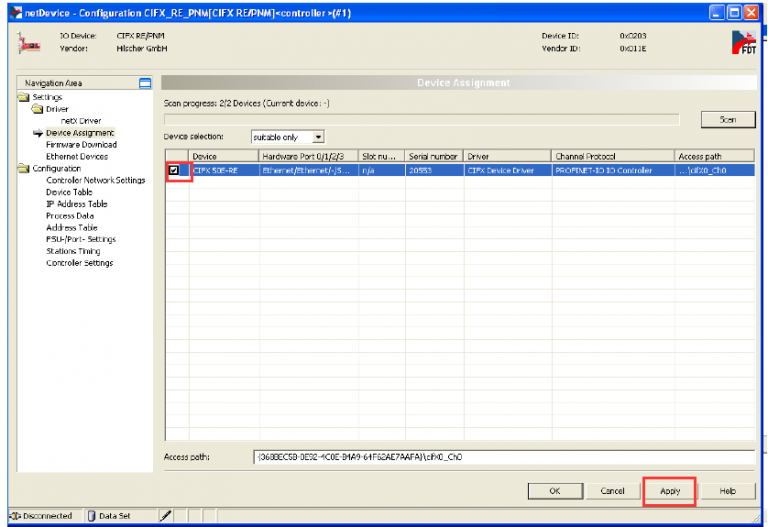
Task: Click the Configuration folder icon
Action: [x=24, y=169]
